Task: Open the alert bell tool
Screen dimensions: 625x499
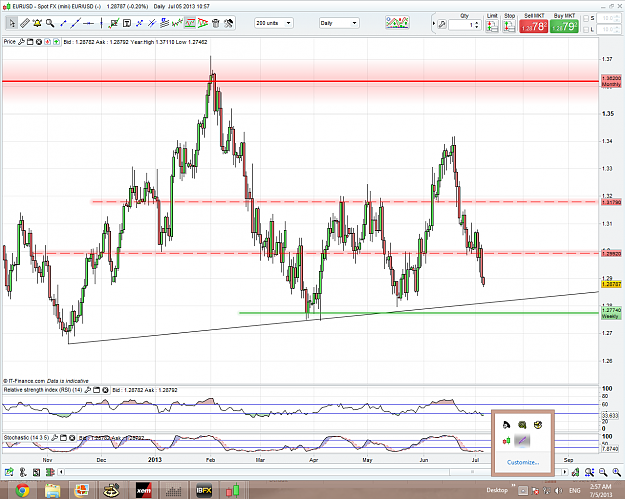Action: pos(37,24)
